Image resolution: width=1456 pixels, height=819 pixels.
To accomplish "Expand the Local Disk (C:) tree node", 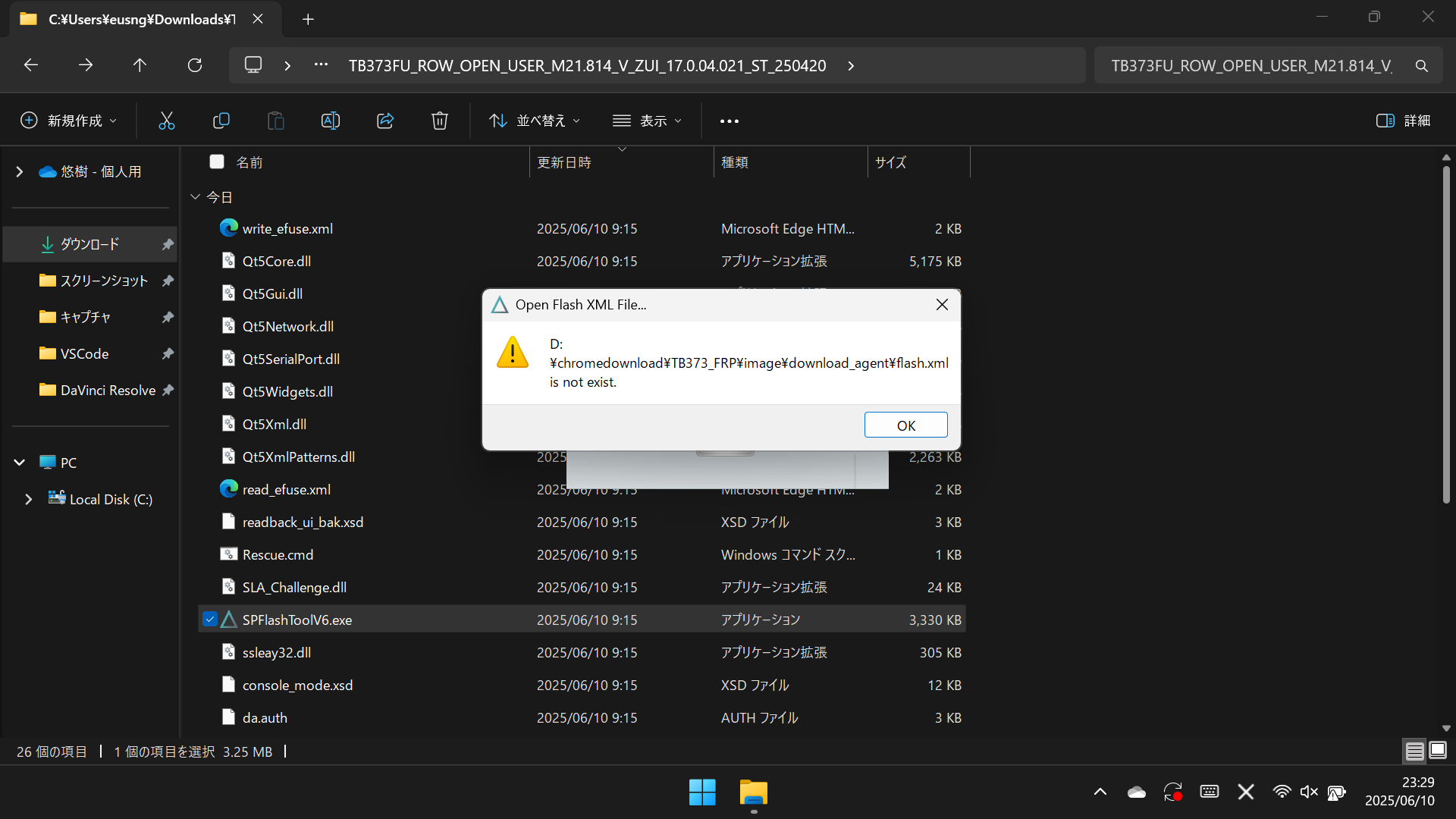I will pos(29,500).
